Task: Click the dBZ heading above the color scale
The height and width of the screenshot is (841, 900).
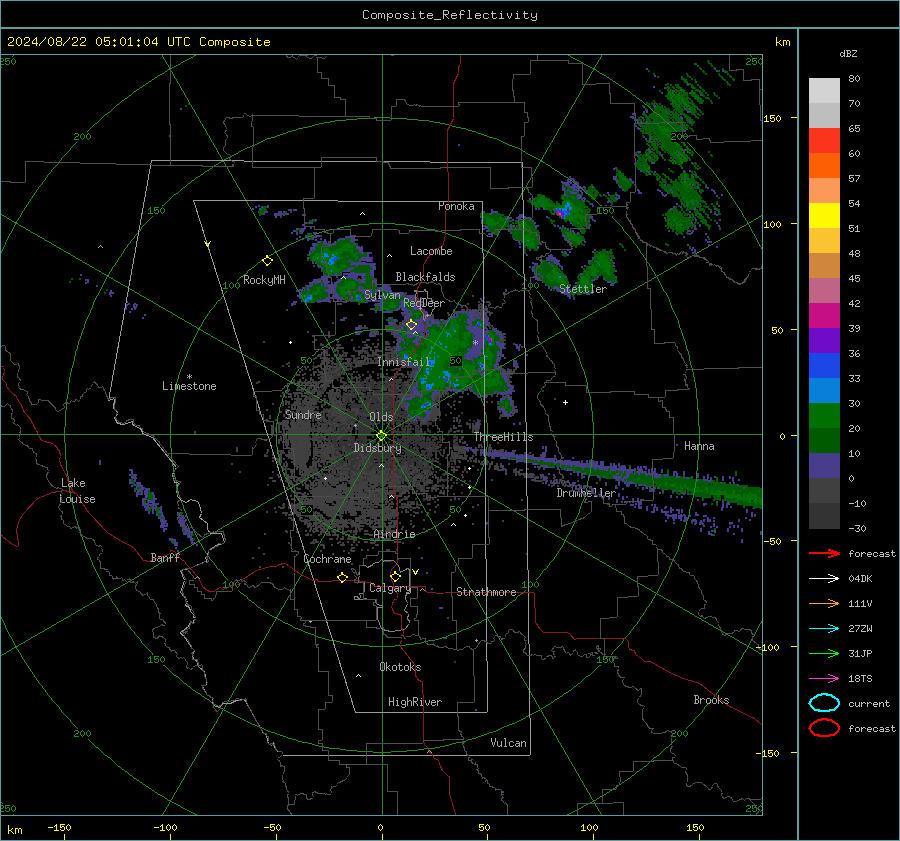Action: coord(848,53)
